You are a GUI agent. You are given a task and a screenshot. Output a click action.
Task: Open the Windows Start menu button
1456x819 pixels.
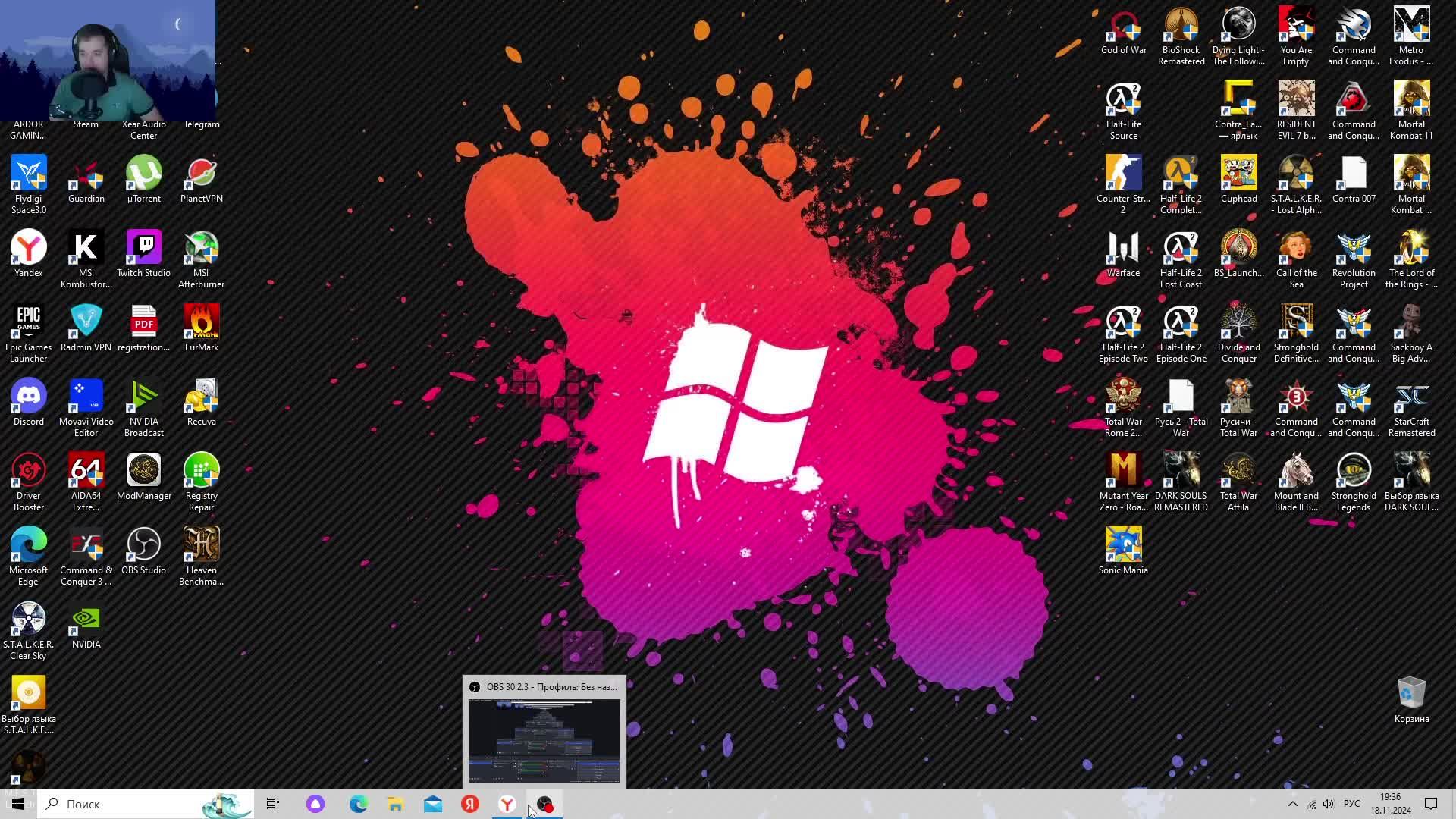coord(18,804)
